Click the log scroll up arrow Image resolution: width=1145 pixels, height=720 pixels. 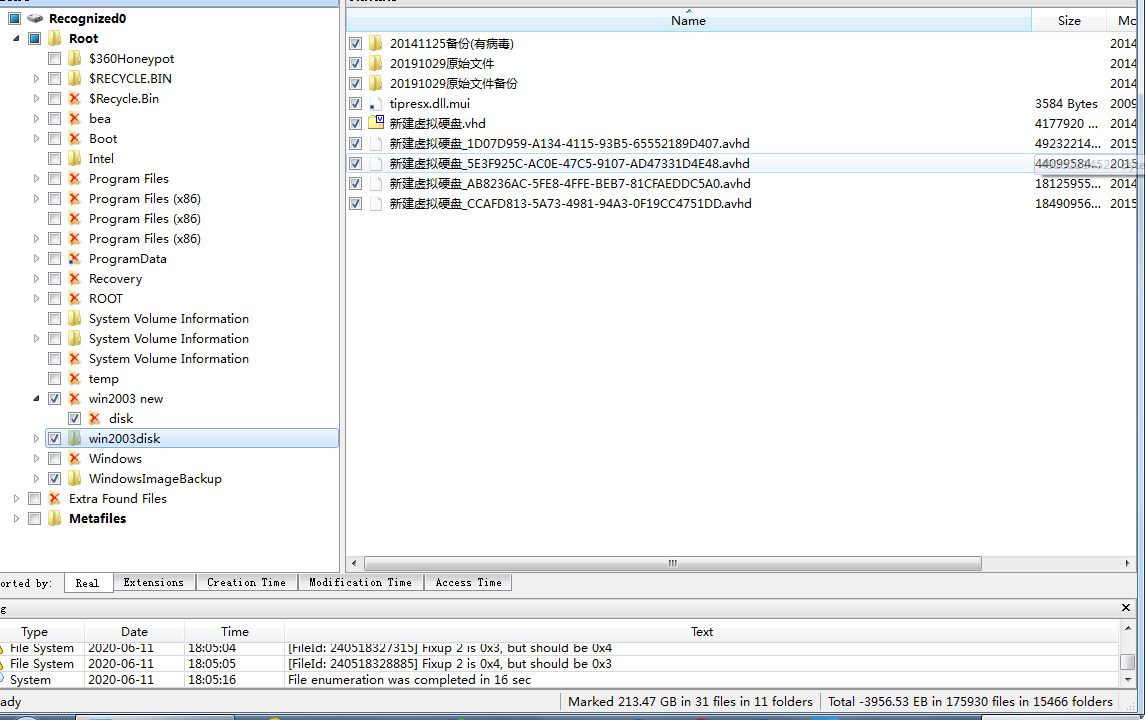click(1128, 629)
